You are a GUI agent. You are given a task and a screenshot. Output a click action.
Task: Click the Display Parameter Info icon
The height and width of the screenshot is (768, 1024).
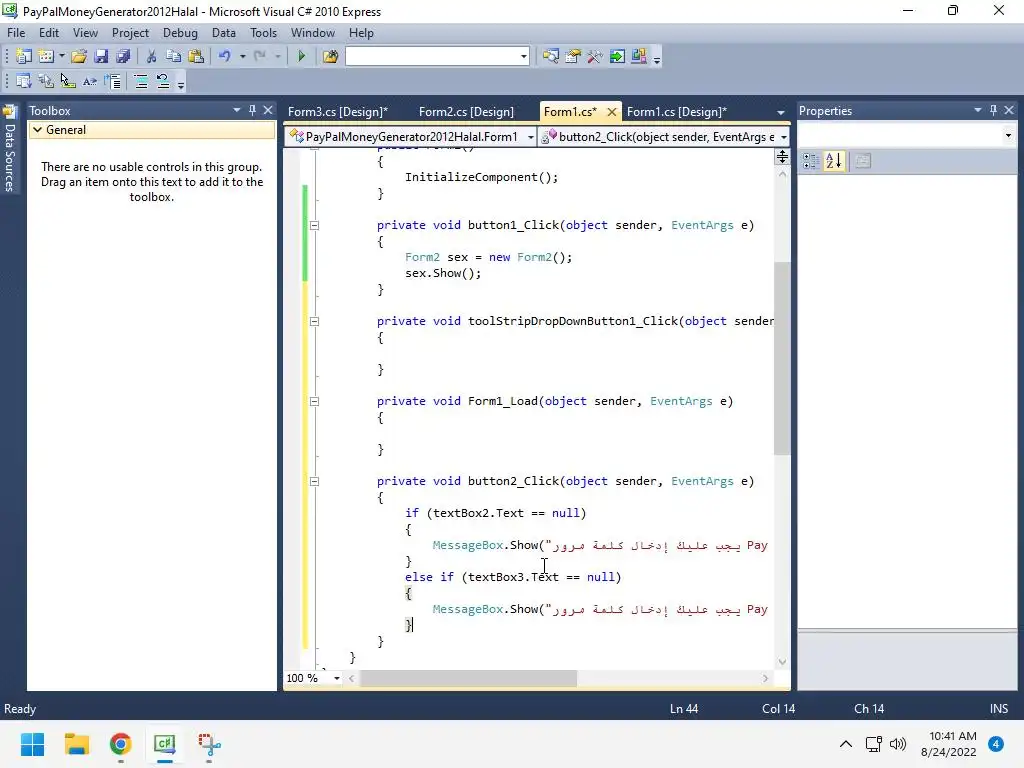pyautogui.click(x=46, y=82)
